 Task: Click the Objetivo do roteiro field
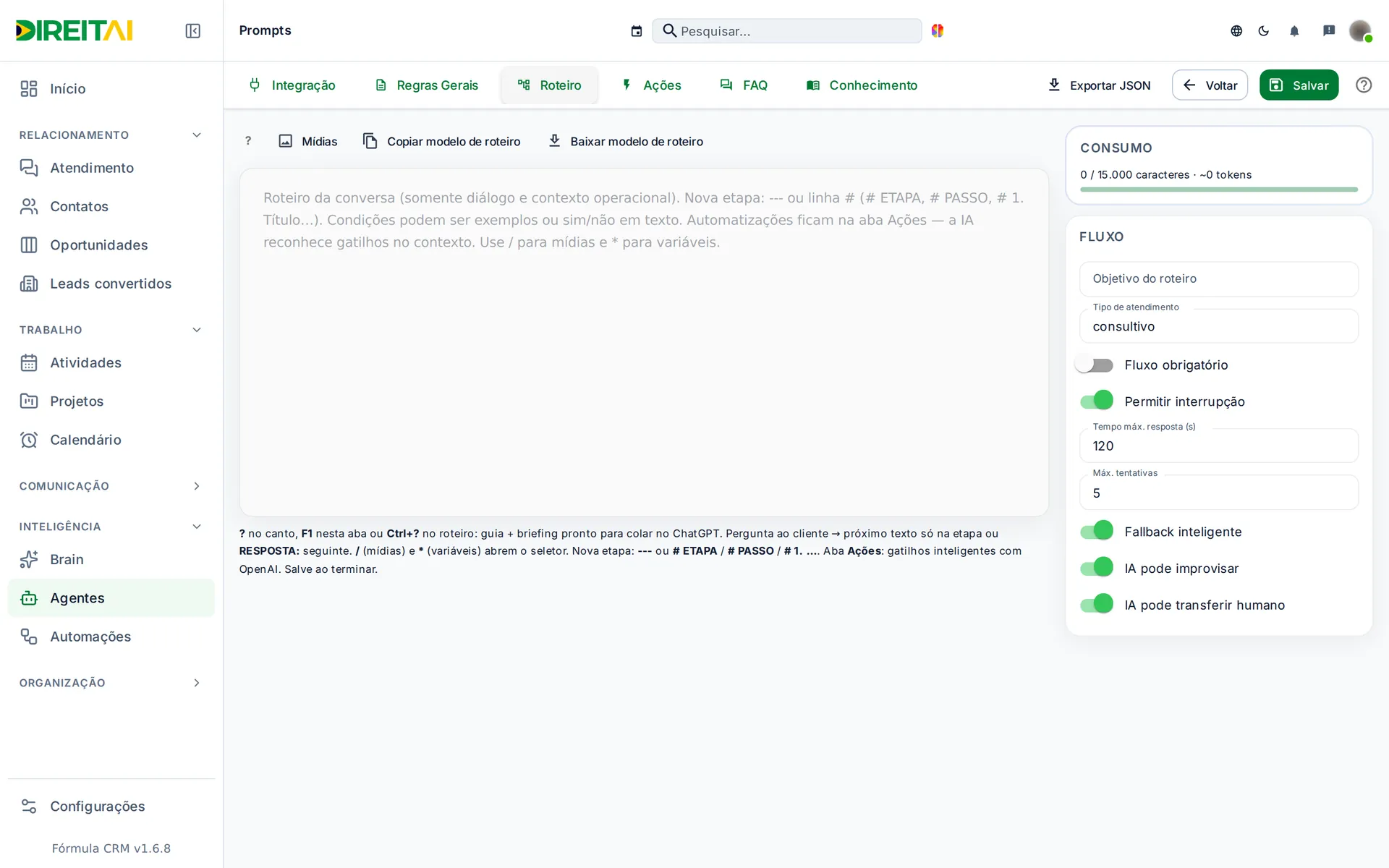pos(1219,279)
